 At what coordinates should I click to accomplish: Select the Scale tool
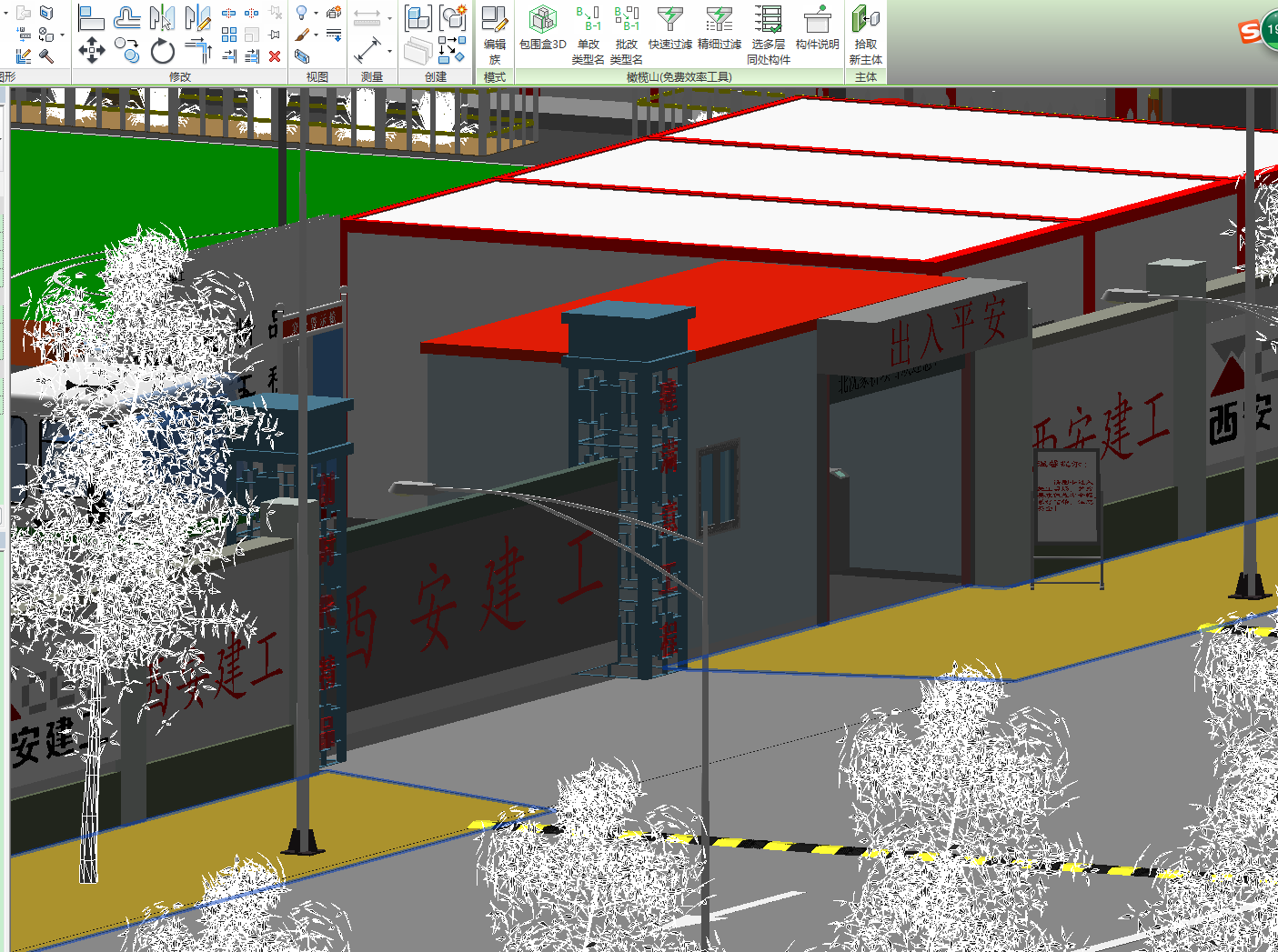(x=252, y=35)
